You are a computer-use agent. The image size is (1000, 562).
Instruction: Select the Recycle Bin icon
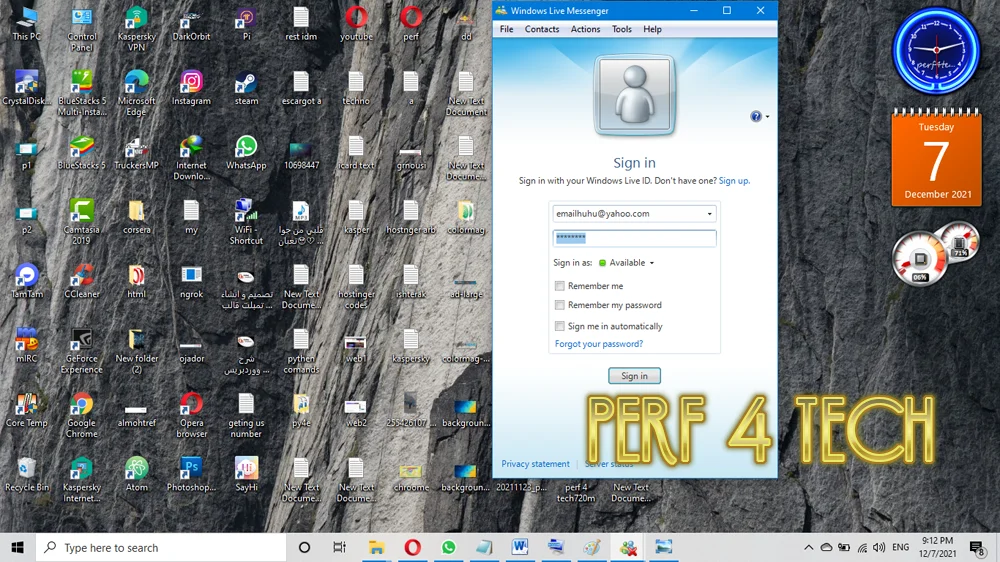pyautogui.click(x=26, y=475)
